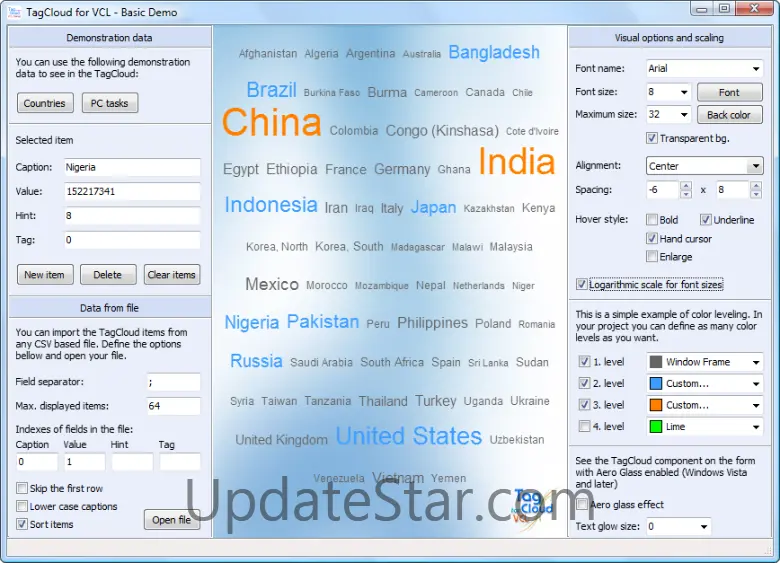Viewport: 780px width, 563px height.
Task: Open the Font name dropdown
Action: 756,69
